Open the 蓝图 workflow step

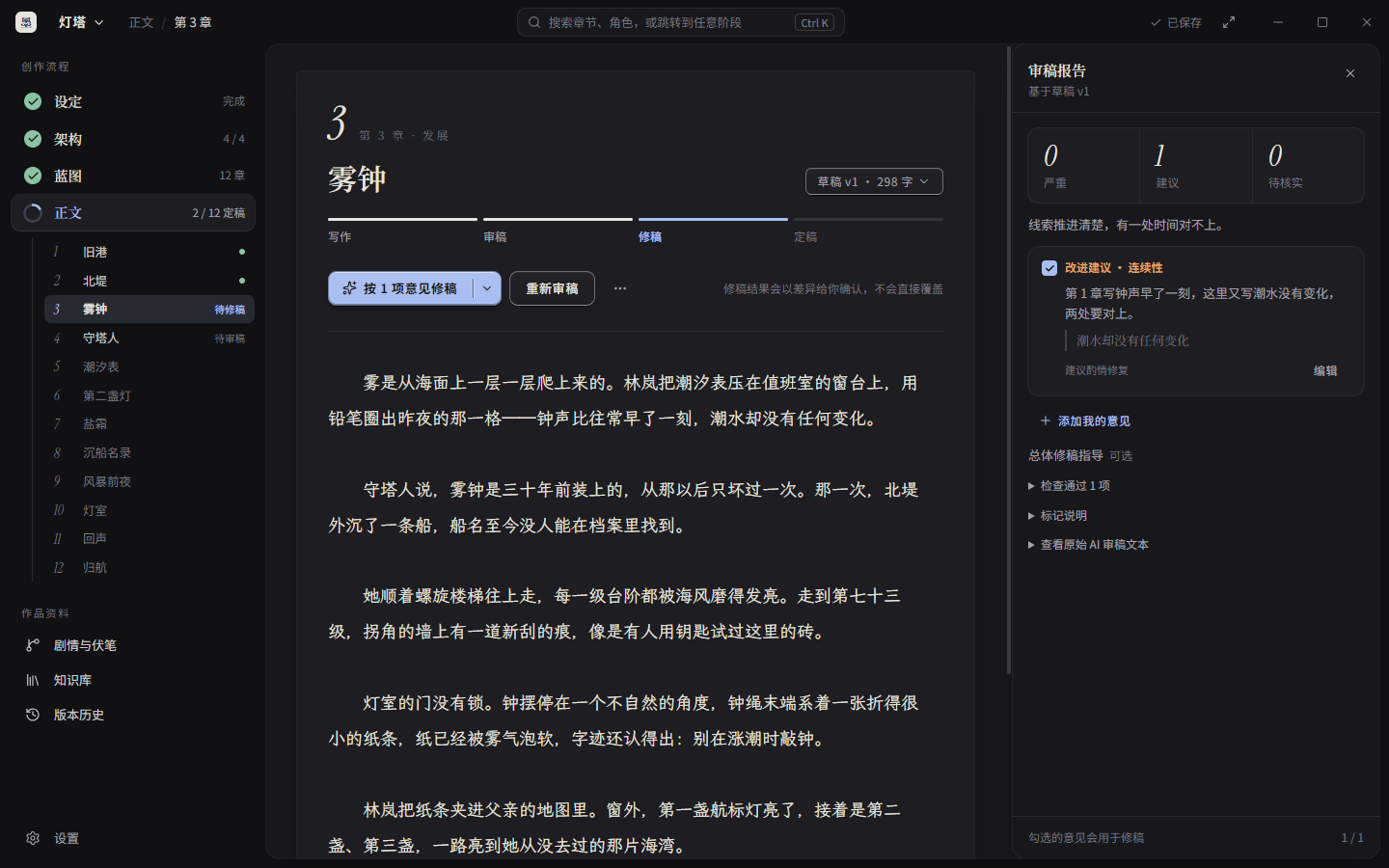point(133,176)
